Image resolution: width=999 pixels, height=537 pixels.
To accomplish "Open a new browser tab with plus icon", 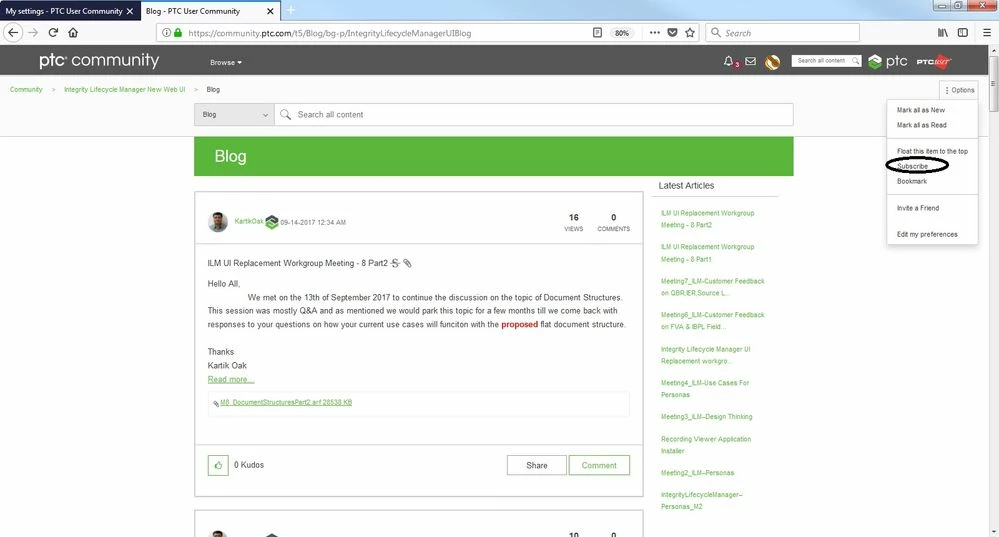I will click(x=291, y=10).
